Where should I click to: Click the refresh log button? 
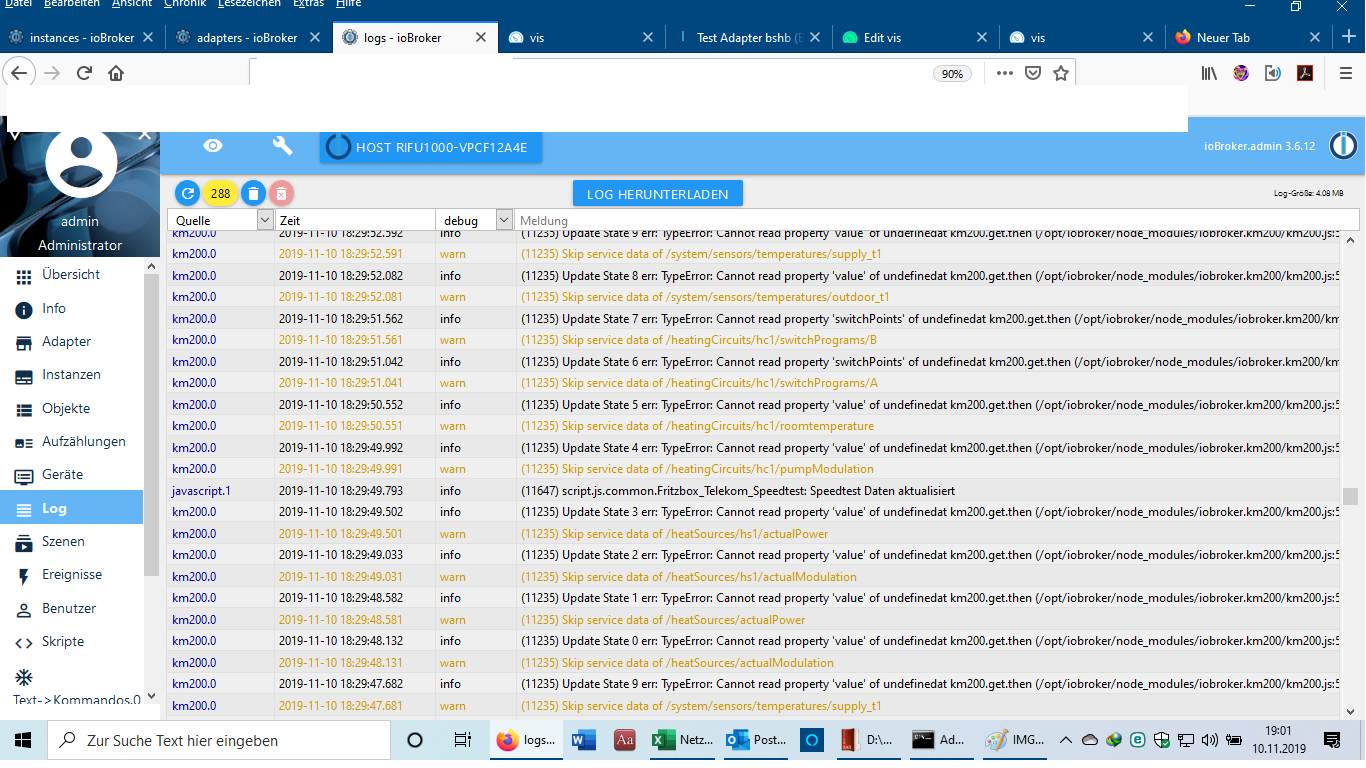tap(187, 193)
